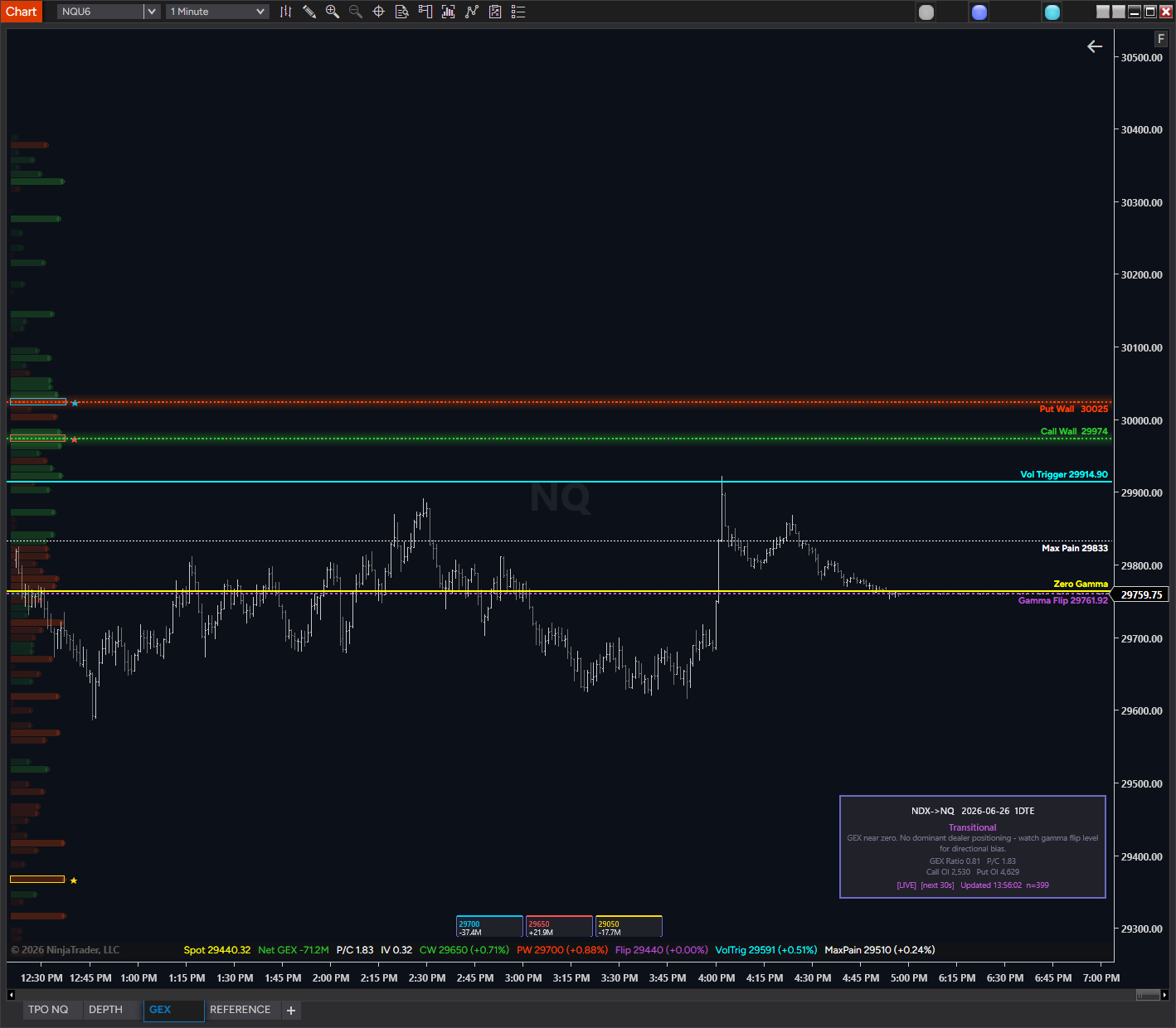Click the F button on the price axis
Viewport: 1176px width, 1028px height.
(x=1161, y=39)
